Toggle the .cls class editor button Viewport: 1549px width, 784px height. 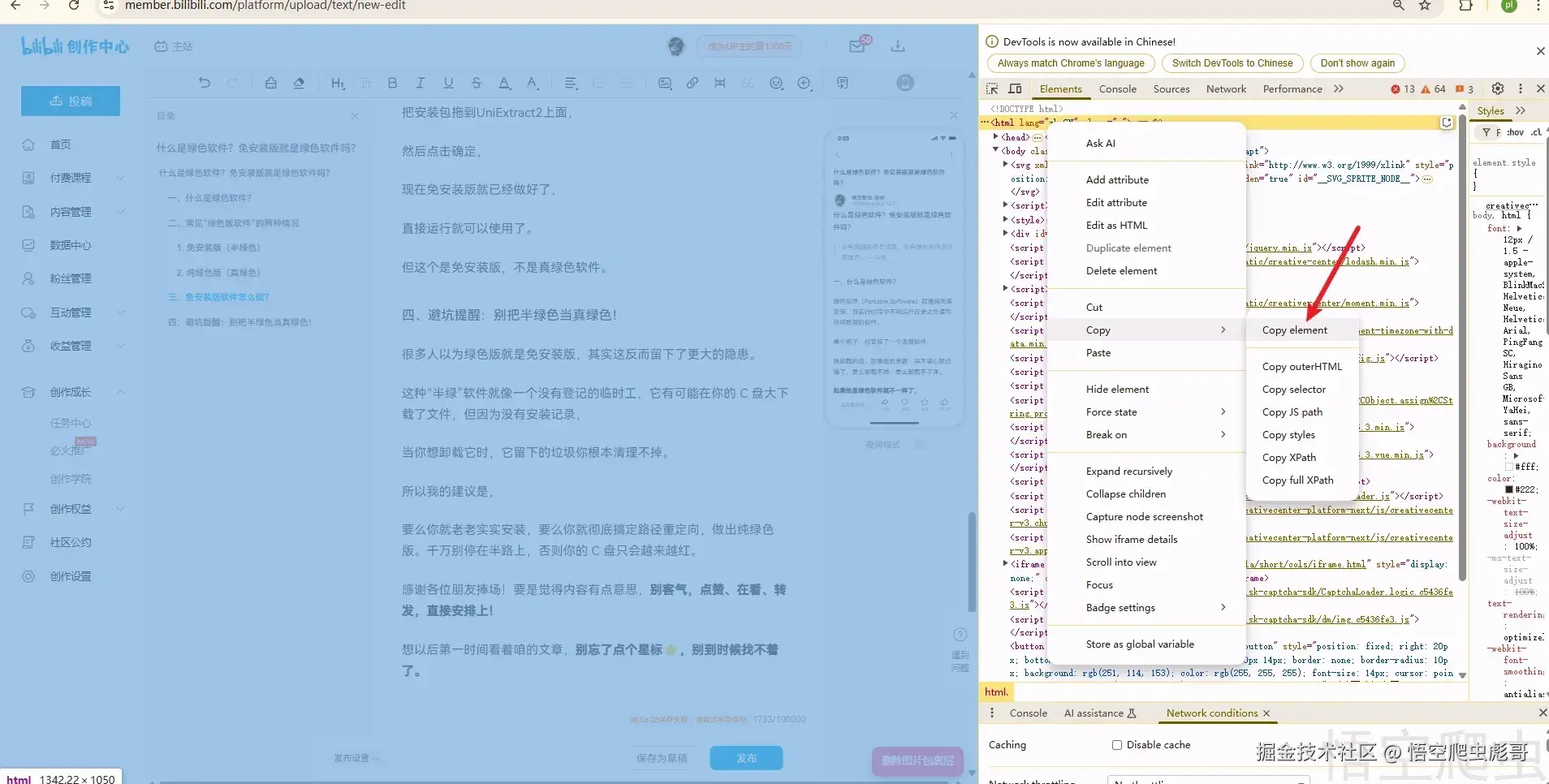click(x=1536, y=132)
